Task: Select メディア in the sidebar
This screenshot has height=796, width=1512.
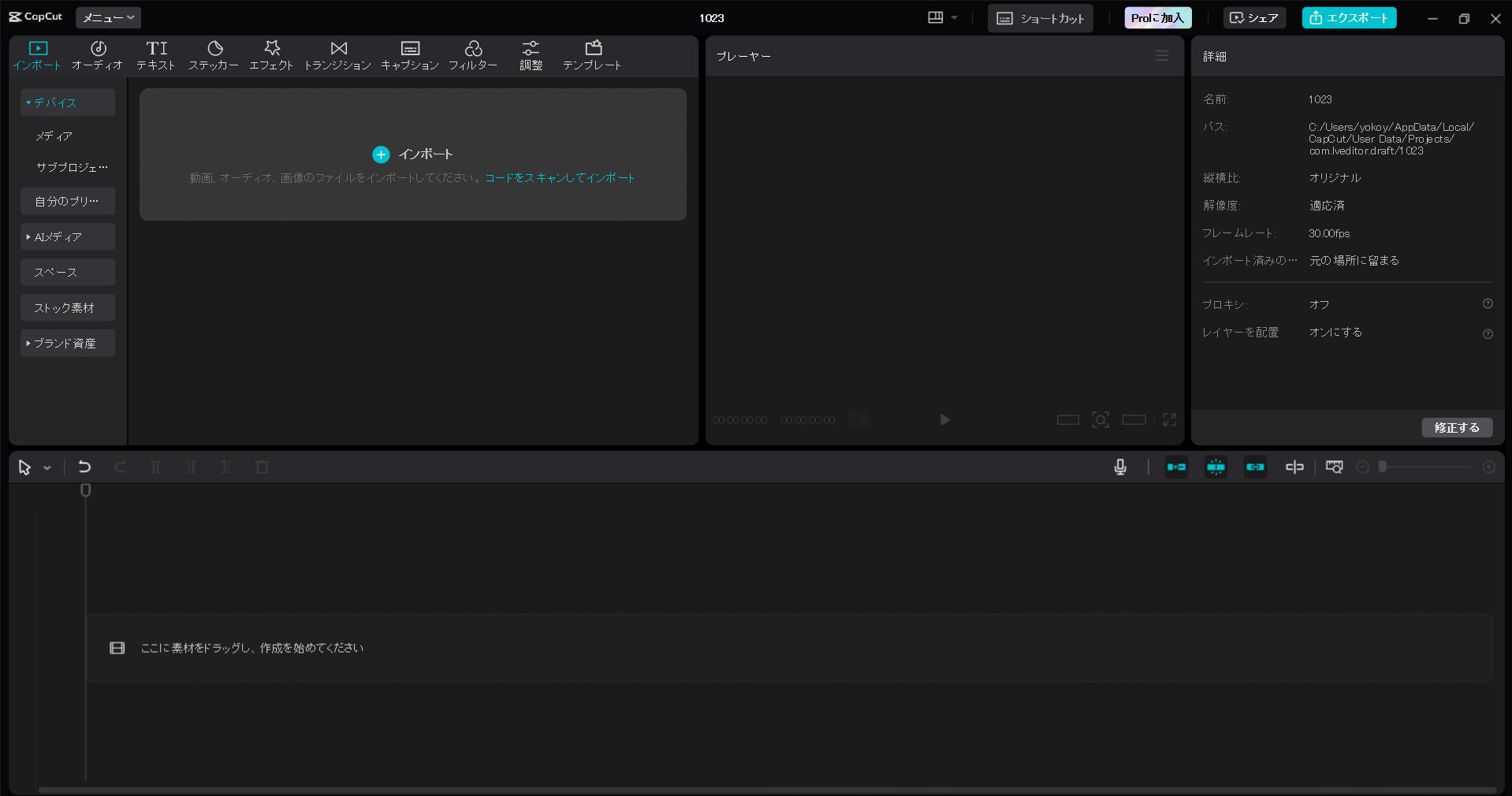Action: click(x=54, y=136)
